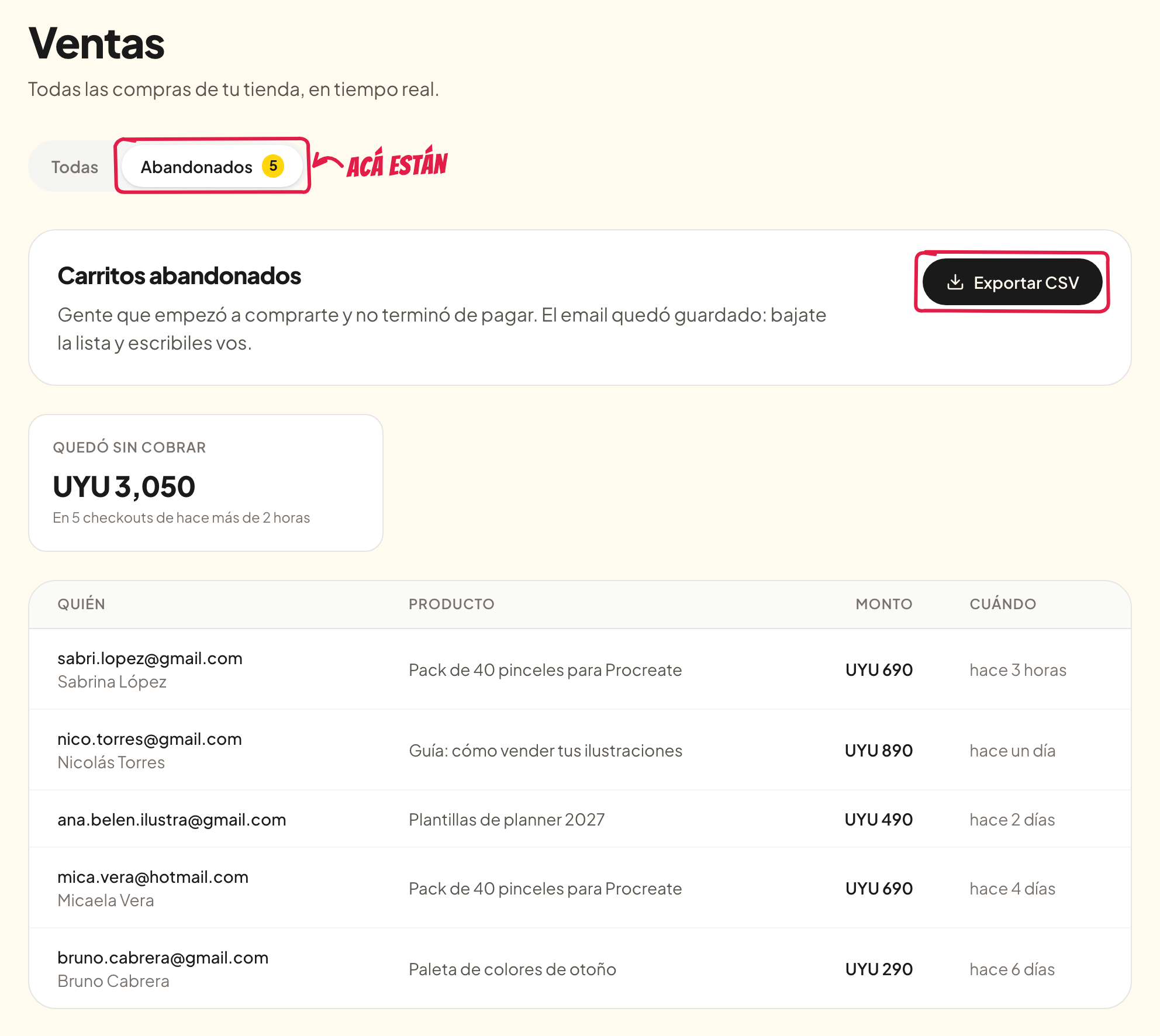Viewport: 1160px width, 1036px height.
Task: Click product Guía: cómo vender tus ilustraciones
Action: tap(546, 751)
